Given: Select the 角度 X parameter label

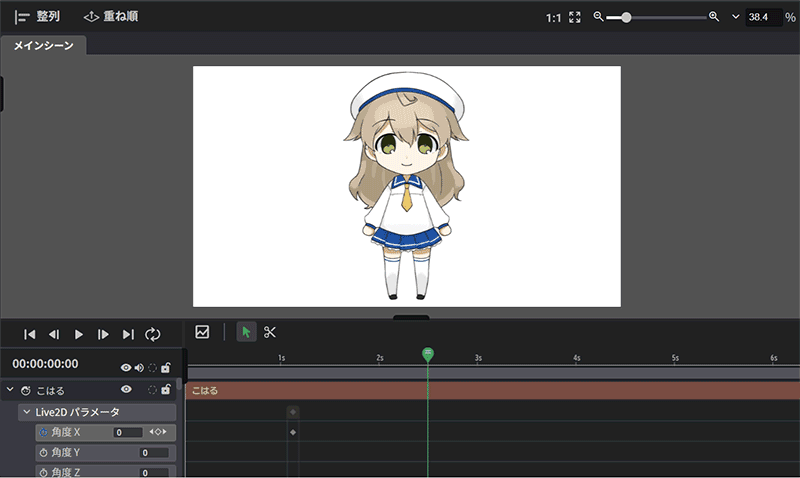Looking at the screenshot, I should point(66,433).
